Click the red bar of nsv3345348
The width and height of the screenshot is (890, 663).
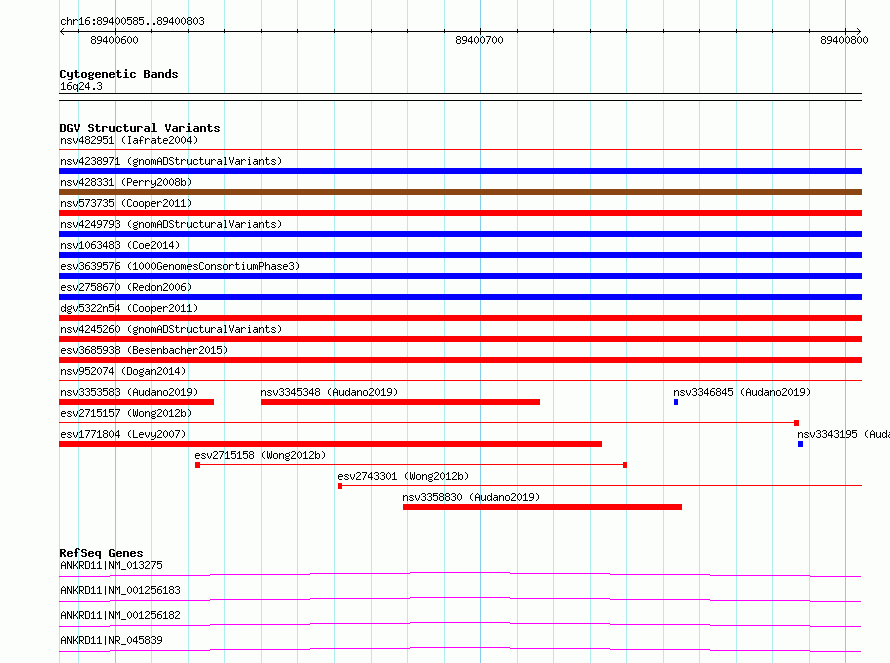[400, 402]
